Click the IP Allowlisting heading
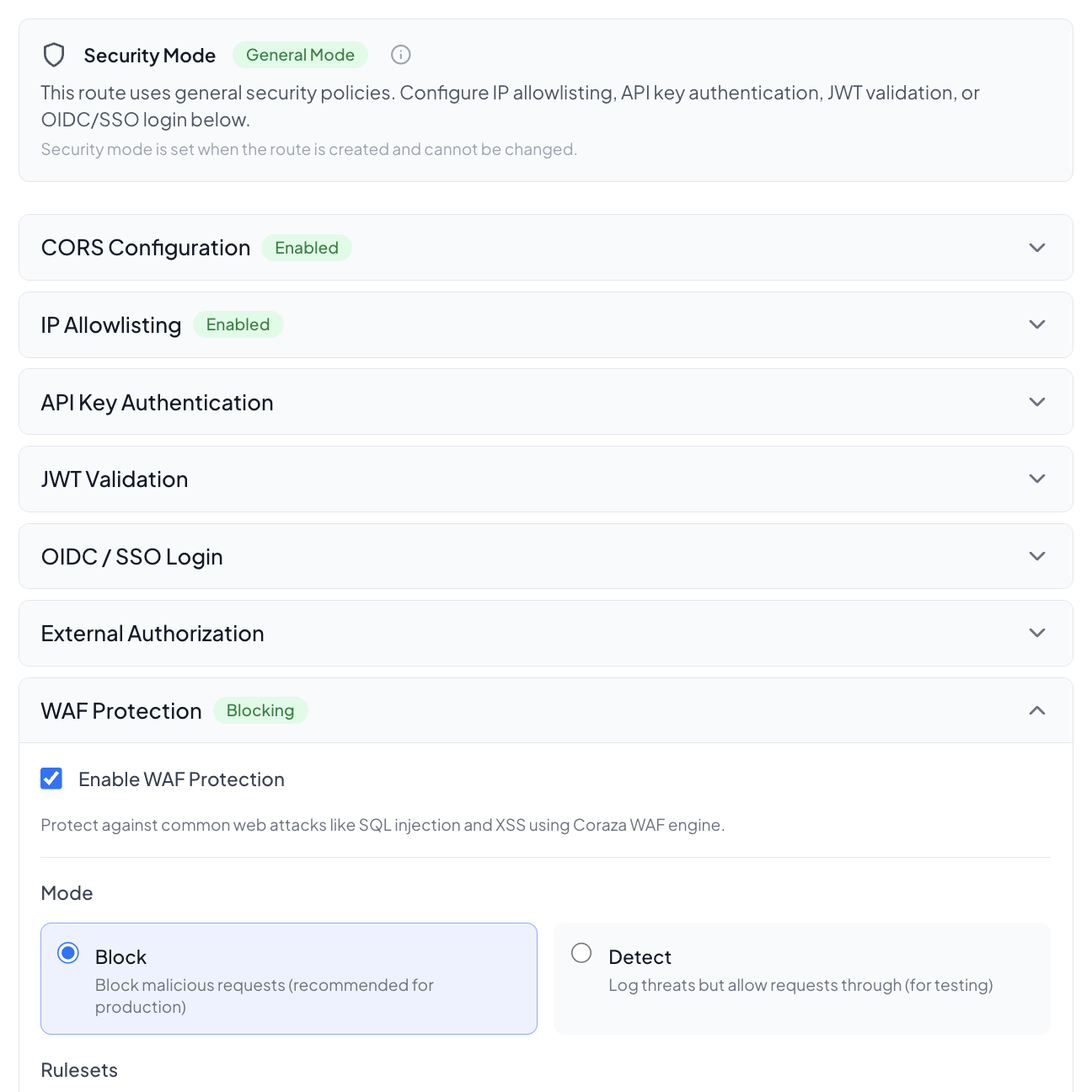1092x1092 pixels. coord(111,325)
